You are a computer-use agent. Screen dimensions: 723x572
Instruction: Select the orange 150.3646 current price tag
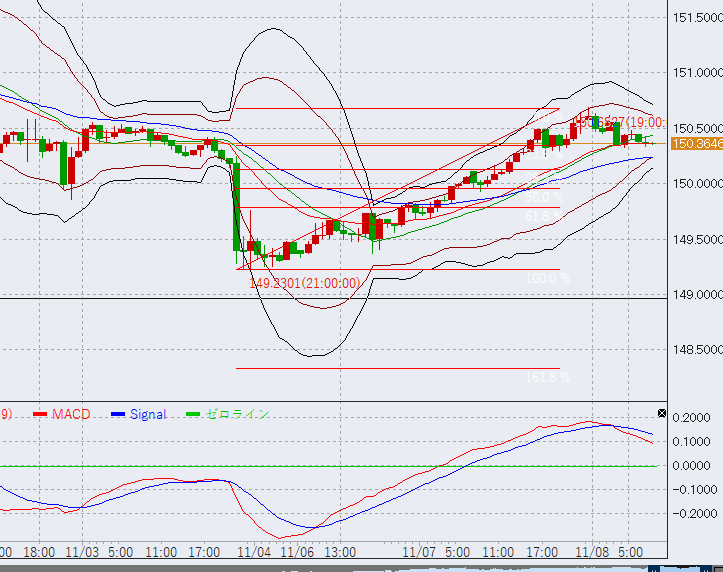(696, 144)
